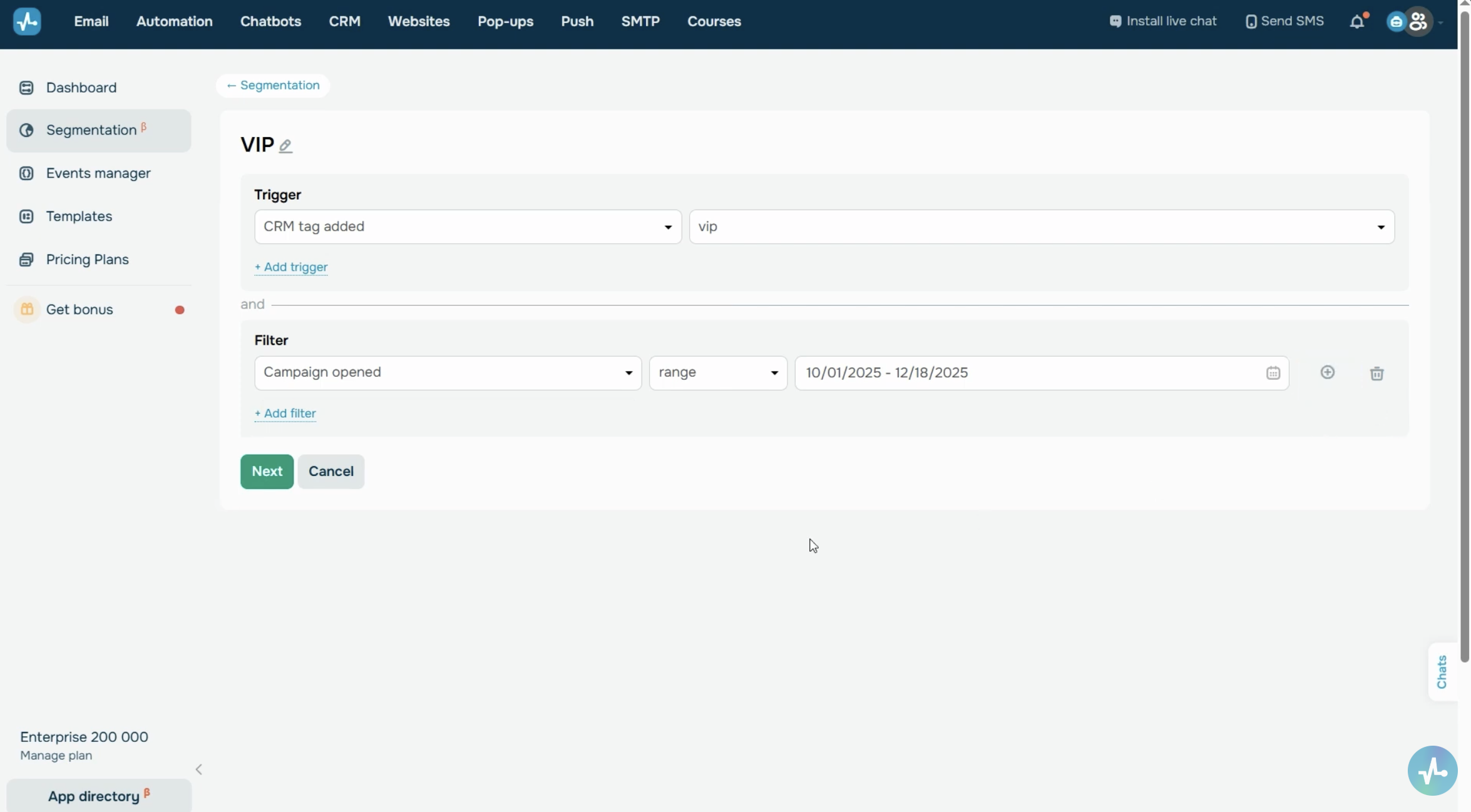The width and height of the screenshot is (1471, 812).
Task: Open the Websites menu
Action: (419, 21)
